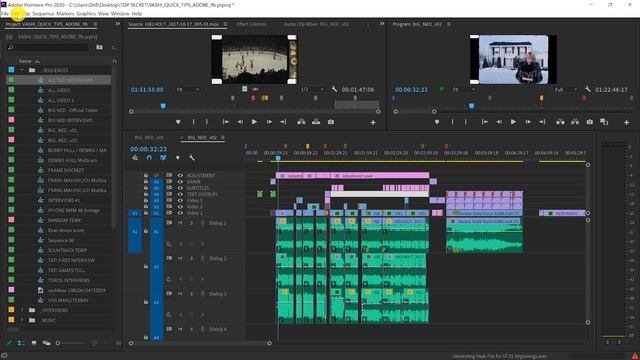This screenshot has height=360, width=640.
Task: Open Program monitor button editor plus icon
Action: pos(626,122)
